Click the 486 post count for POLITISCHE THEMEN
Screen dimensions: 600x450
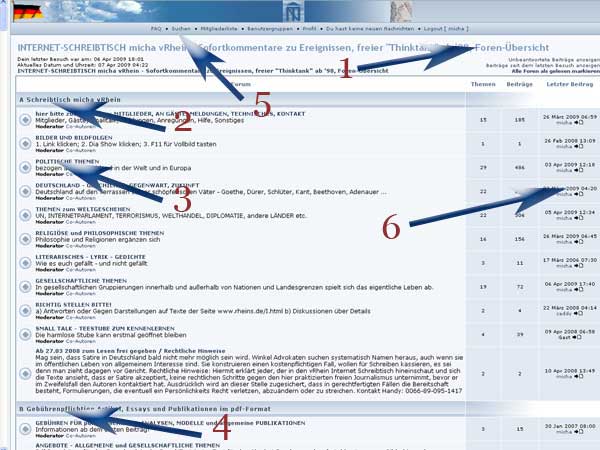coord(520,168)
